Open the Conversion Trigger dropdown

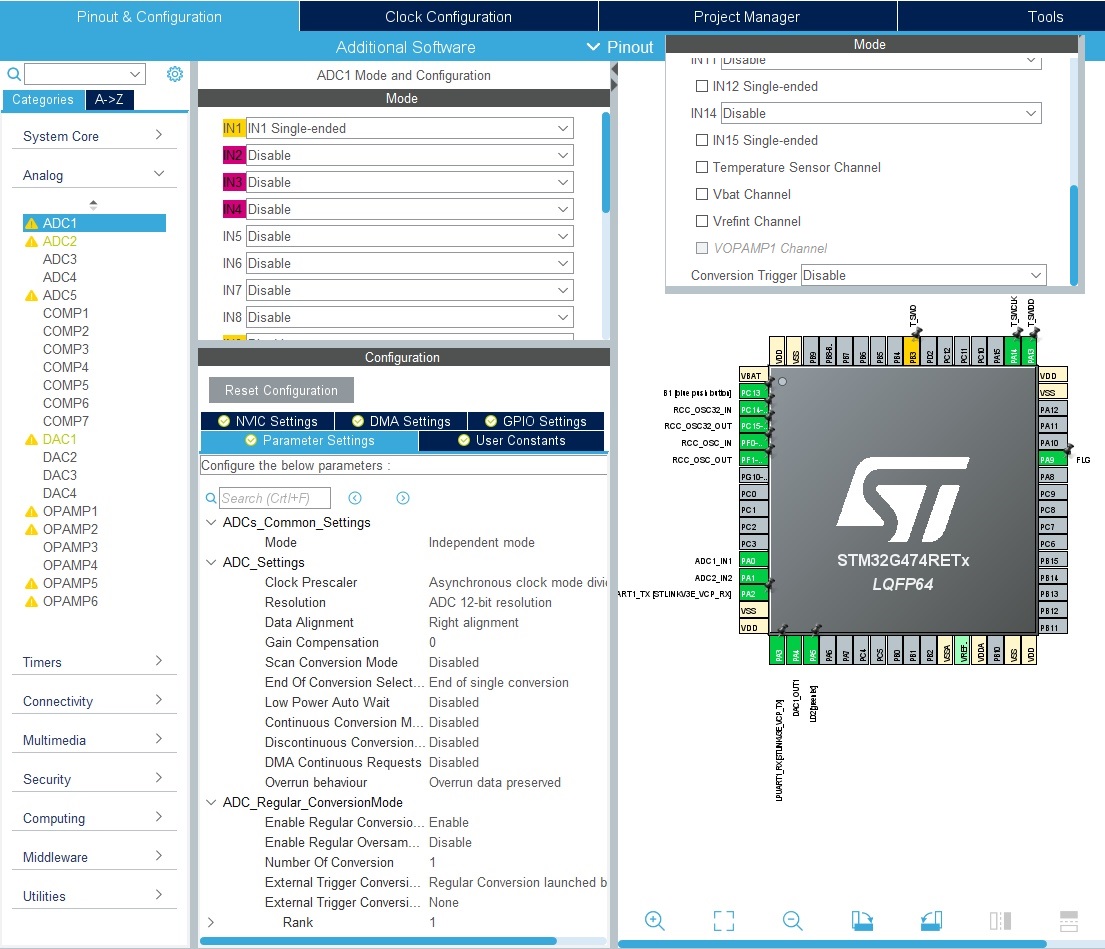click(923, 275)
